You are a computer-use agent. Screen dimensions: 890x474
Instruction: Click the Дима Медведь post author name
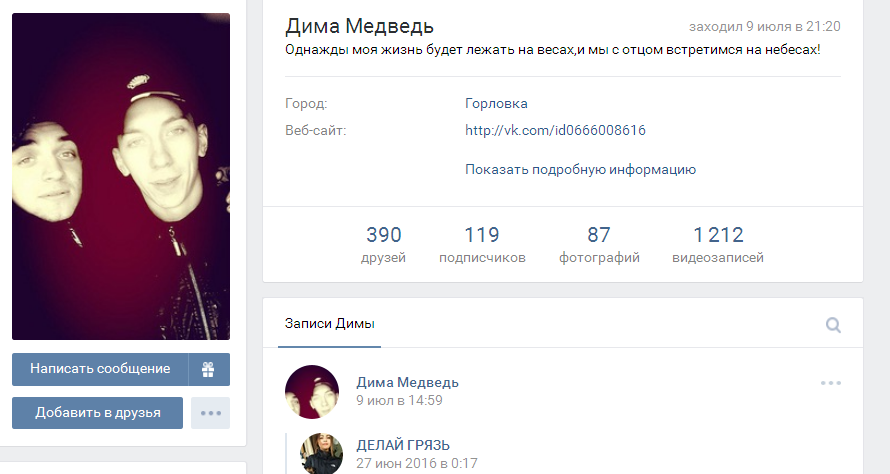[x=408, y=383]
